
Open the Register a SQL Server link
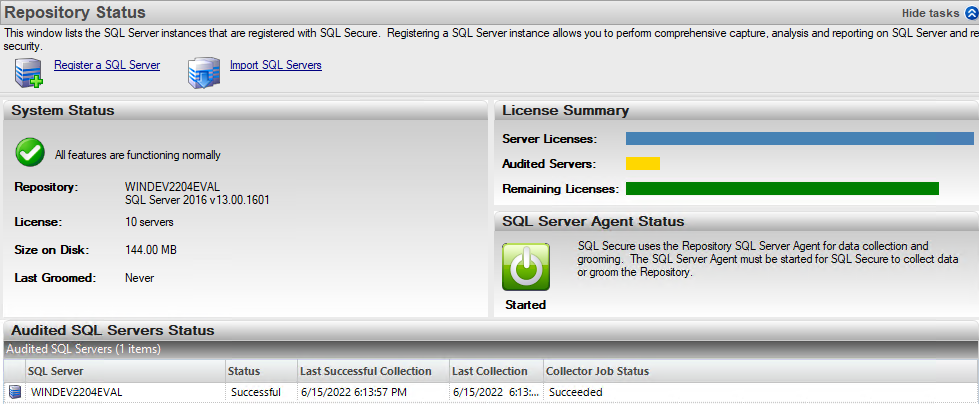point(107,66)
